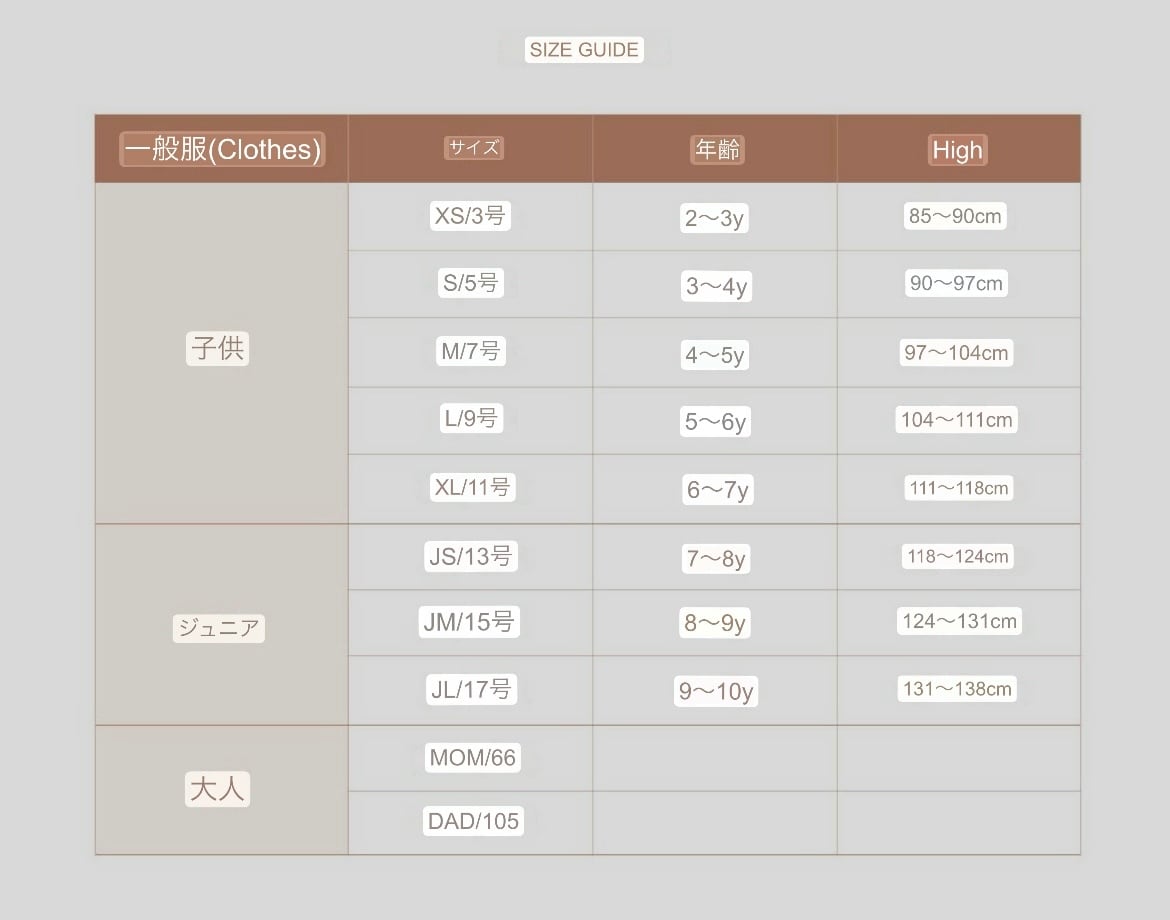Screen dimensions: 1170x920
Task: Click the 大人 category label
Action: (x=217, y=790)
